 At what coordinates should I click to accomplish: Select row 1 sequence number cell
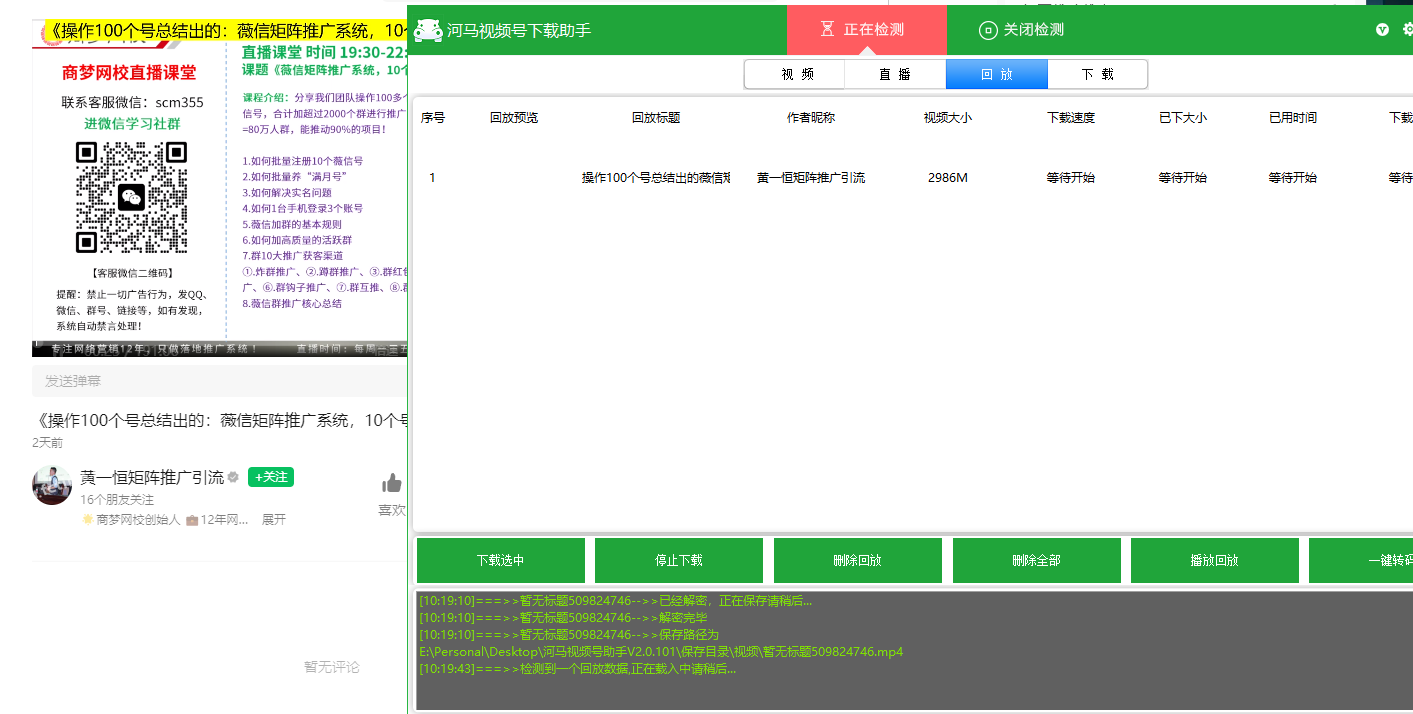(x=432, y=178)
